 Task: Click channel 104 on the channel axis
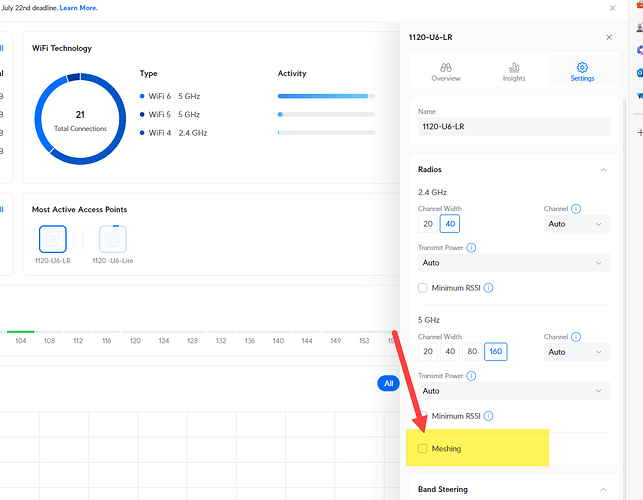[x=21, y=341]
